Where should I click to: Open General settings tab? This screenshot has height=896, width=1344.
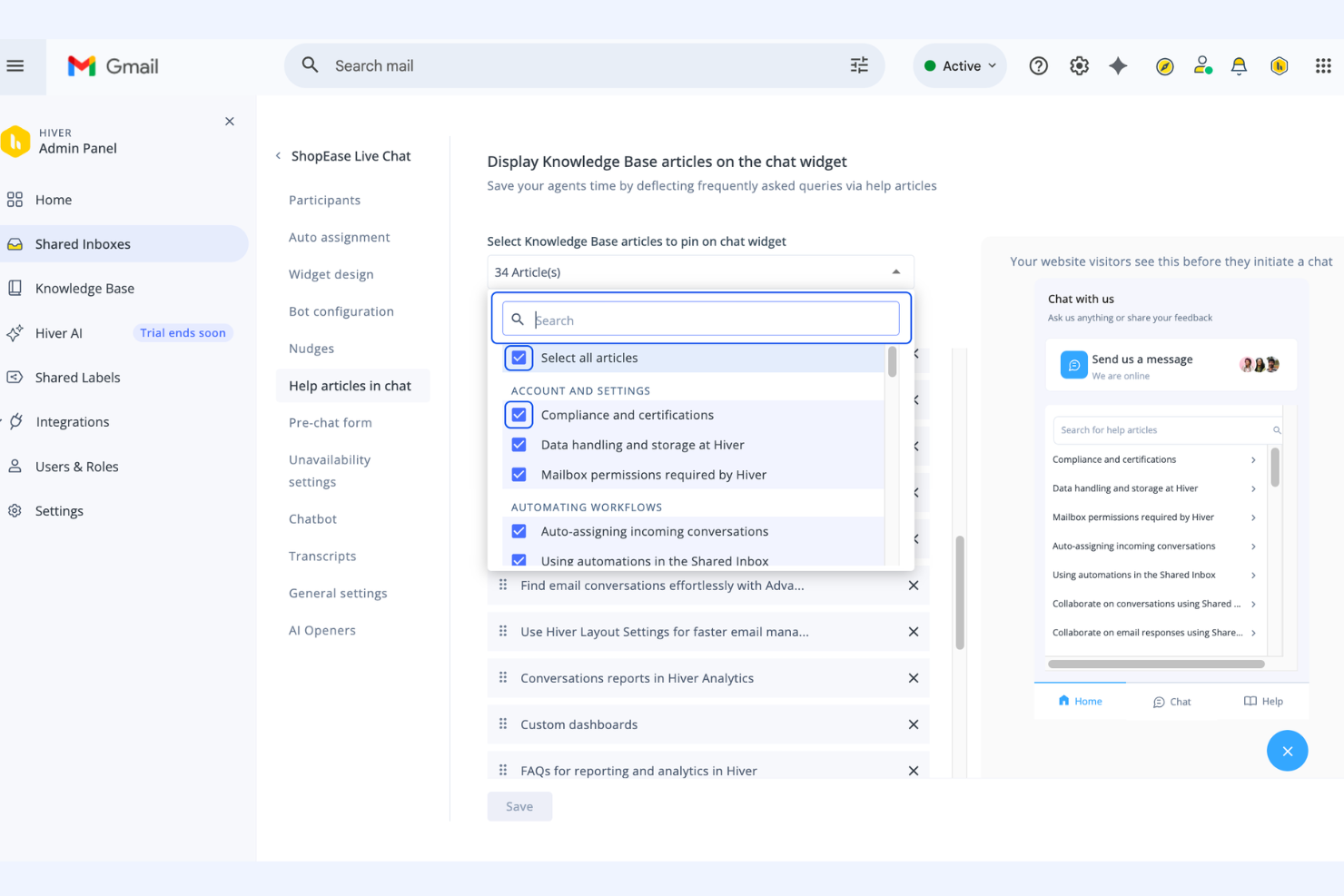tap(338, 594)
